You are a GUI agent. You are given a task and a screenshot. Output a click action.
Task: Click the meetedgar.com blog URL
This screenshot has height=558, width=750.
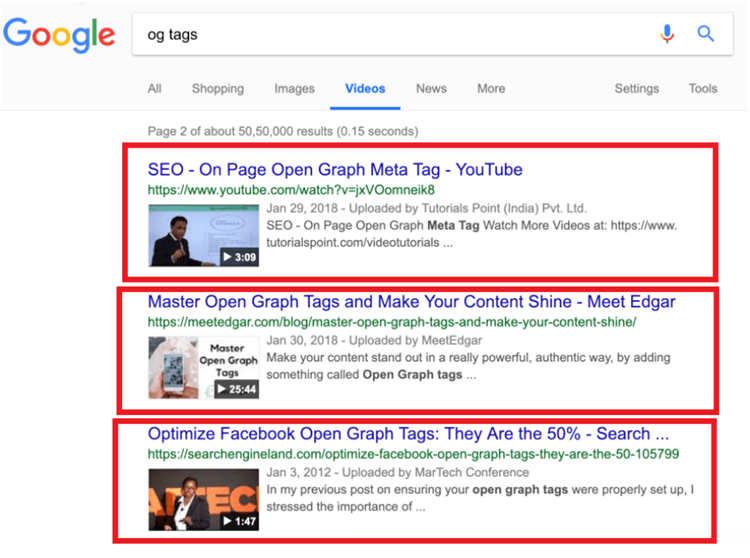[x=392, y=322]
